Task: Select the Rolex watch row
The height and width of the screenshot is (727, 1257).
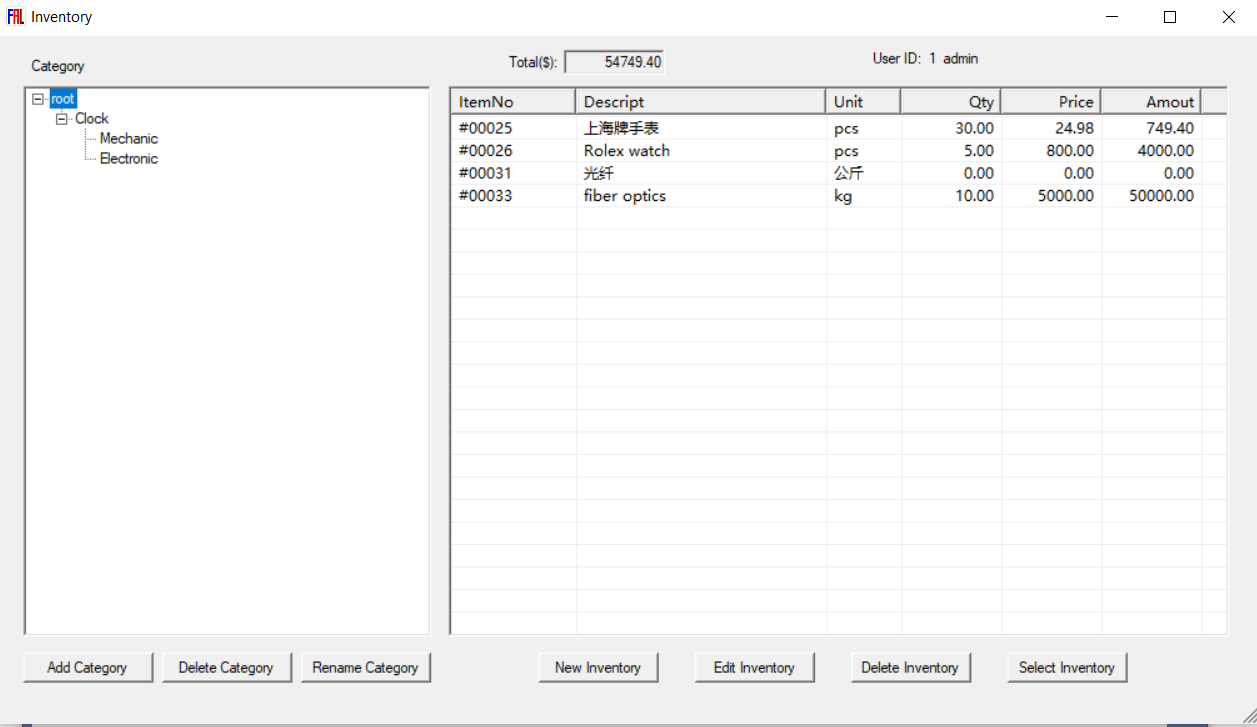Action: (x=627, y=151)
